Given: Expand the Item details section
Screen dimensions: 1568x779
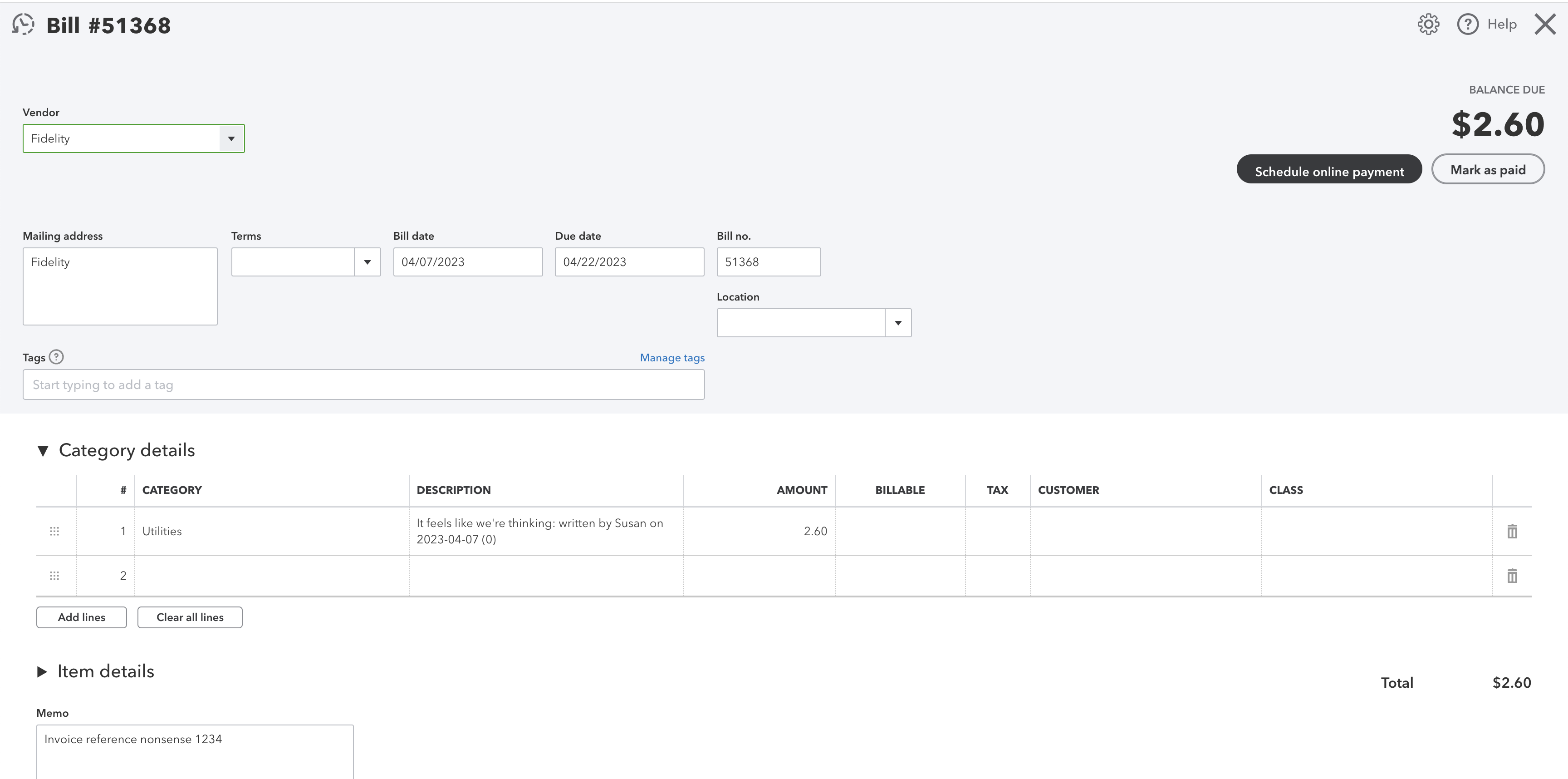Looking at the screenshot, I should (42, 672).
